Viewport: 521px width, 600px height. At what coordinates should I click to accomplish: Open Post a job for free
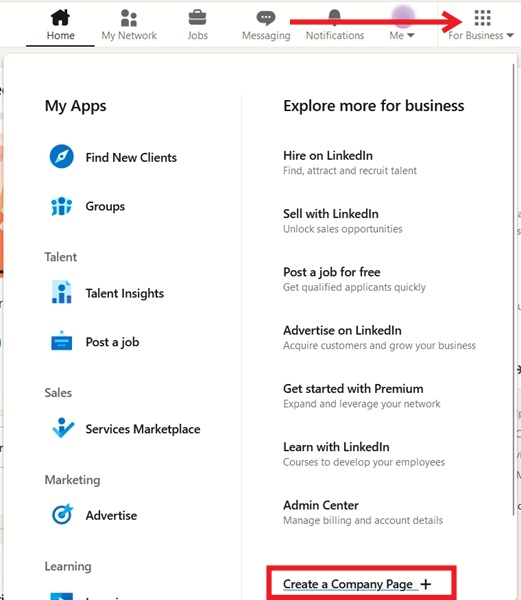coord(332,272)
